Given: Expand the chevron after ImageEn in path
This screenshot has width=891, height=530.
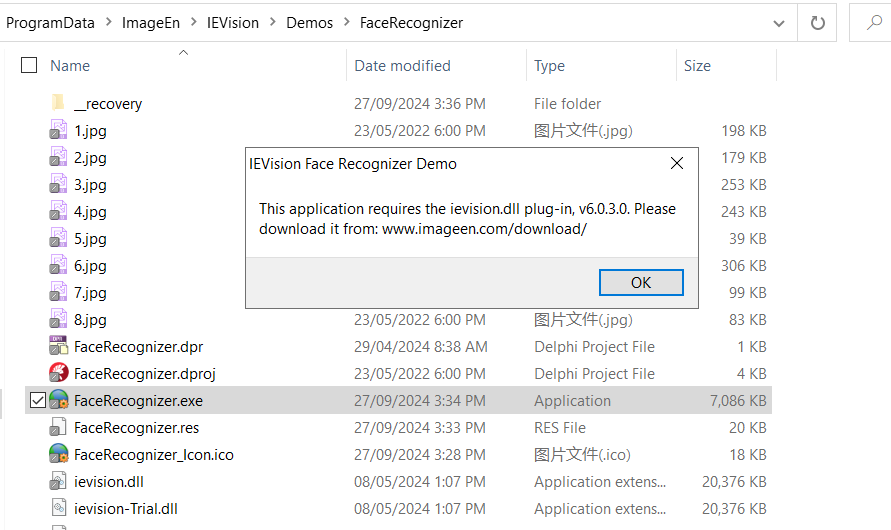Looking at the screenshot, I should click(x=194, y=22).
